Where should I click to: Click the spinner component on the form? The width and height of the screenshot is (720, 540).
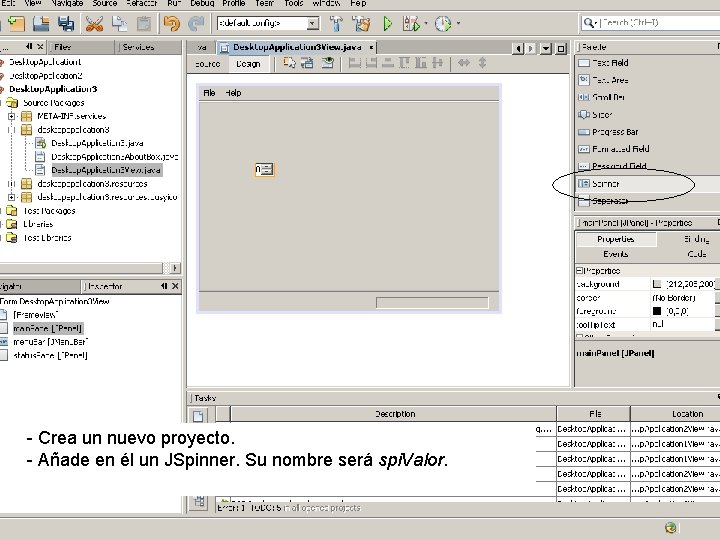coord(264,169)
